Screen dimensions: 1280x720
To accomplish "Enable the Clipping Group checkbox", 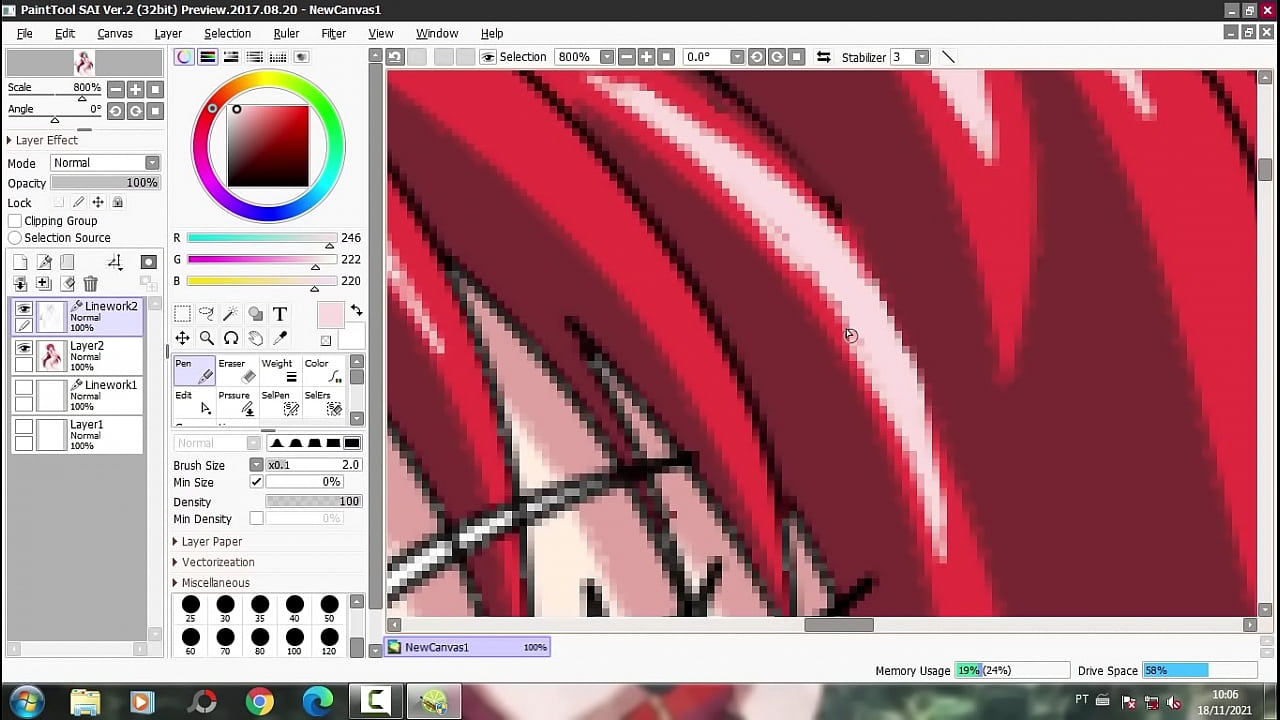I will tap(16, 220).
